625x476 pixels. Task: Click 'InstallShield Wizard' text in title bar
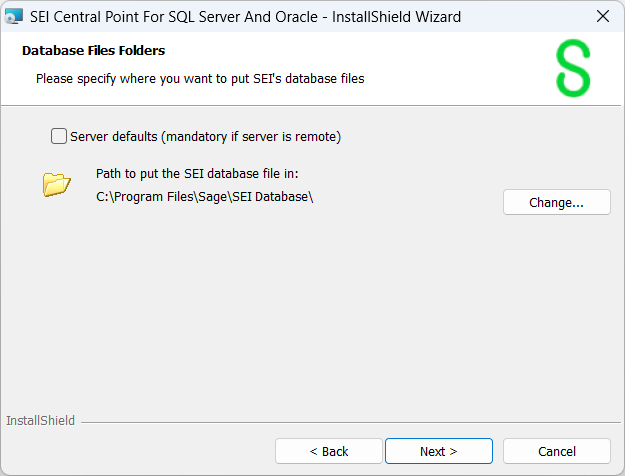(400, 17)
